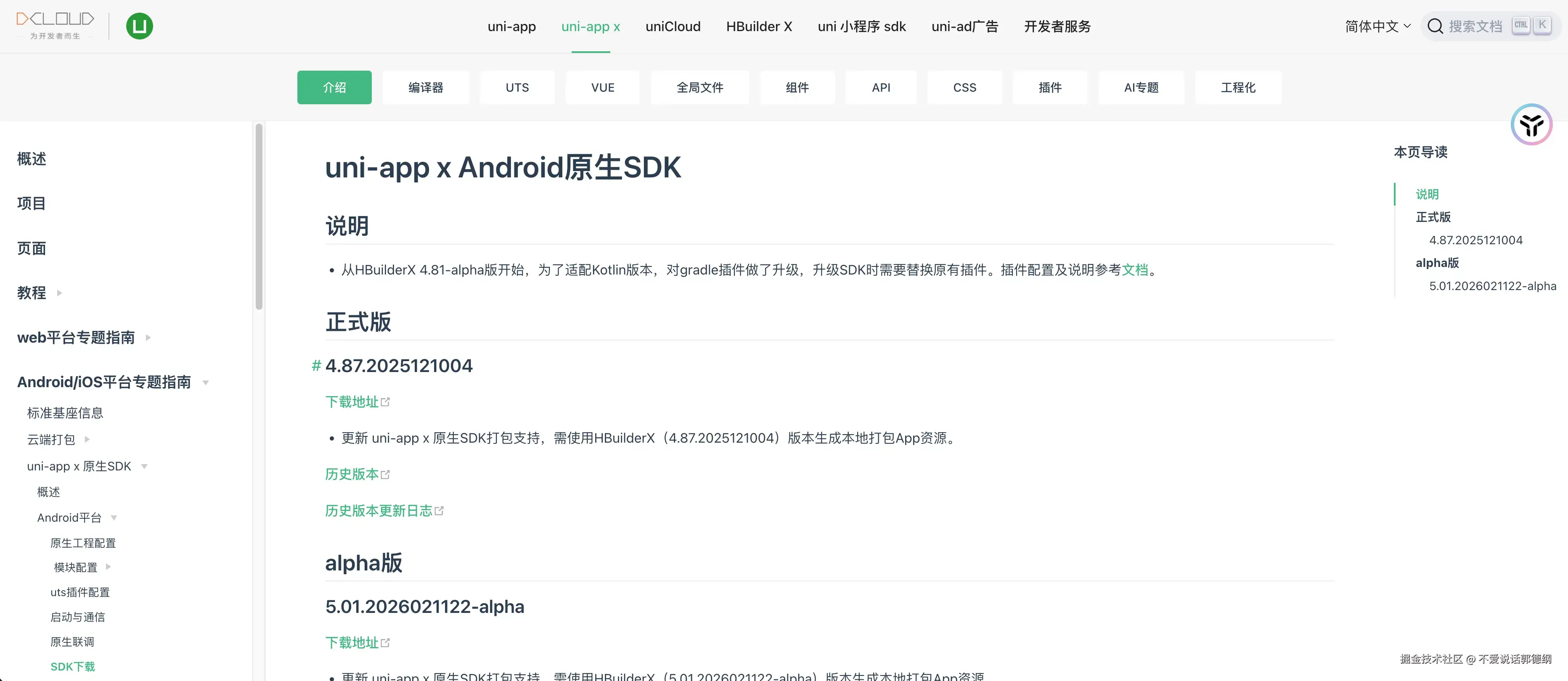Image resolution: width=1568 pixels, height=681 pixels.
Task: Open the 文档 link in 说明 paragraph
Action: (1135, 269)
